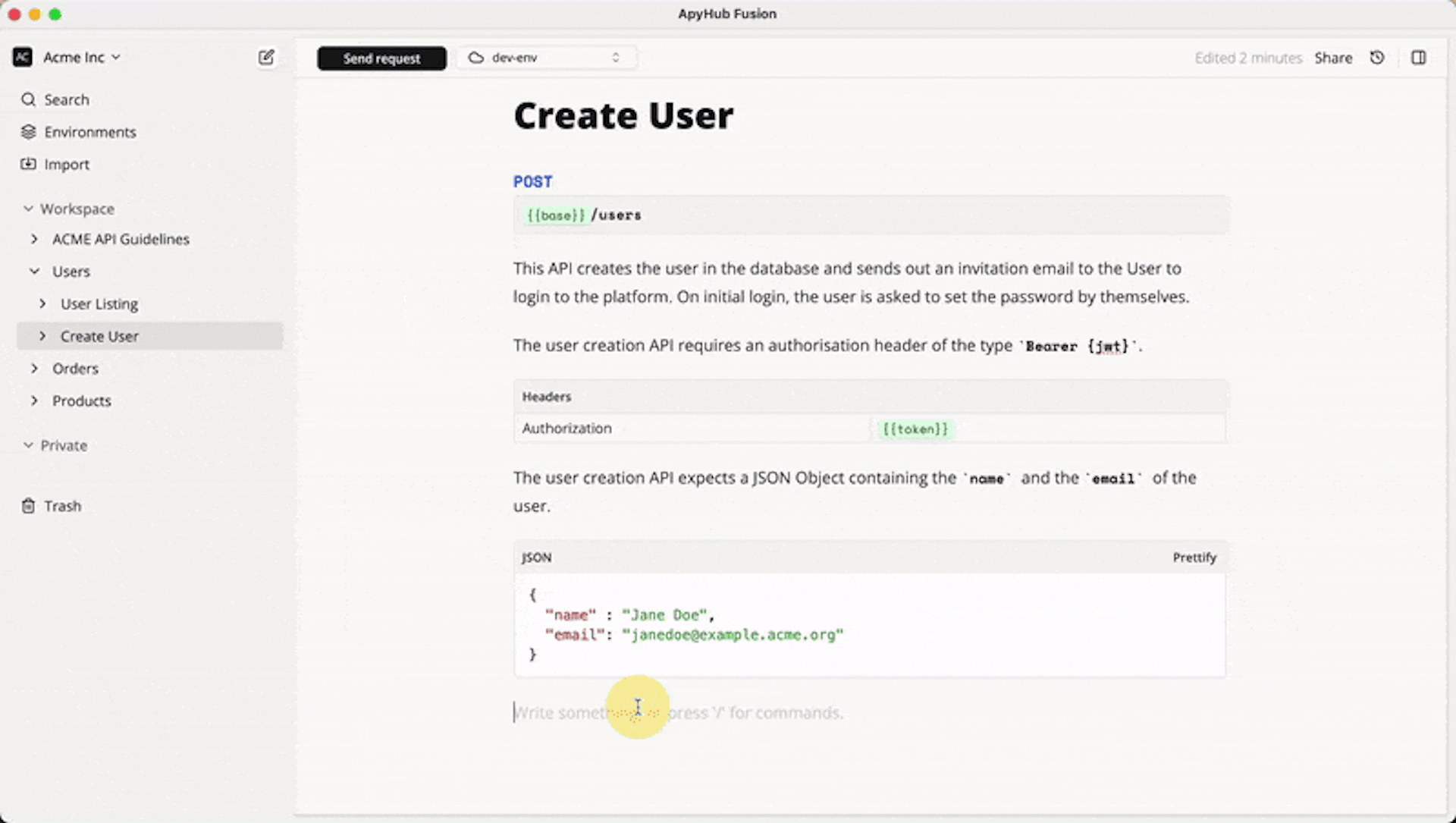Click the Send request button
Viewport: 1456px width, 823px height.
tap(381, 58)
